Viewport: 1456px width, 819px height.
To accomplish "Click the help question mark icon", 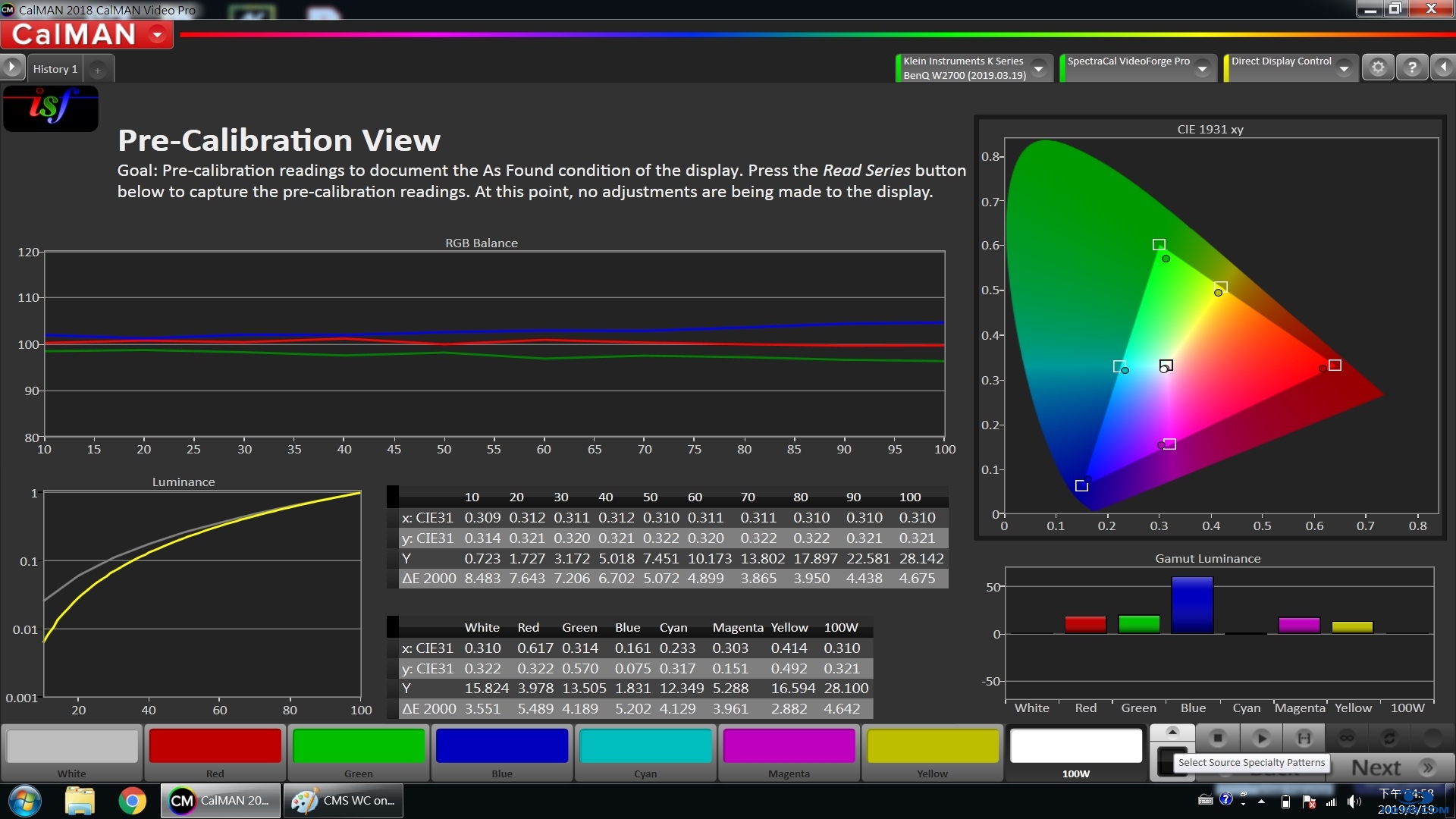I will coord(1411,67).
